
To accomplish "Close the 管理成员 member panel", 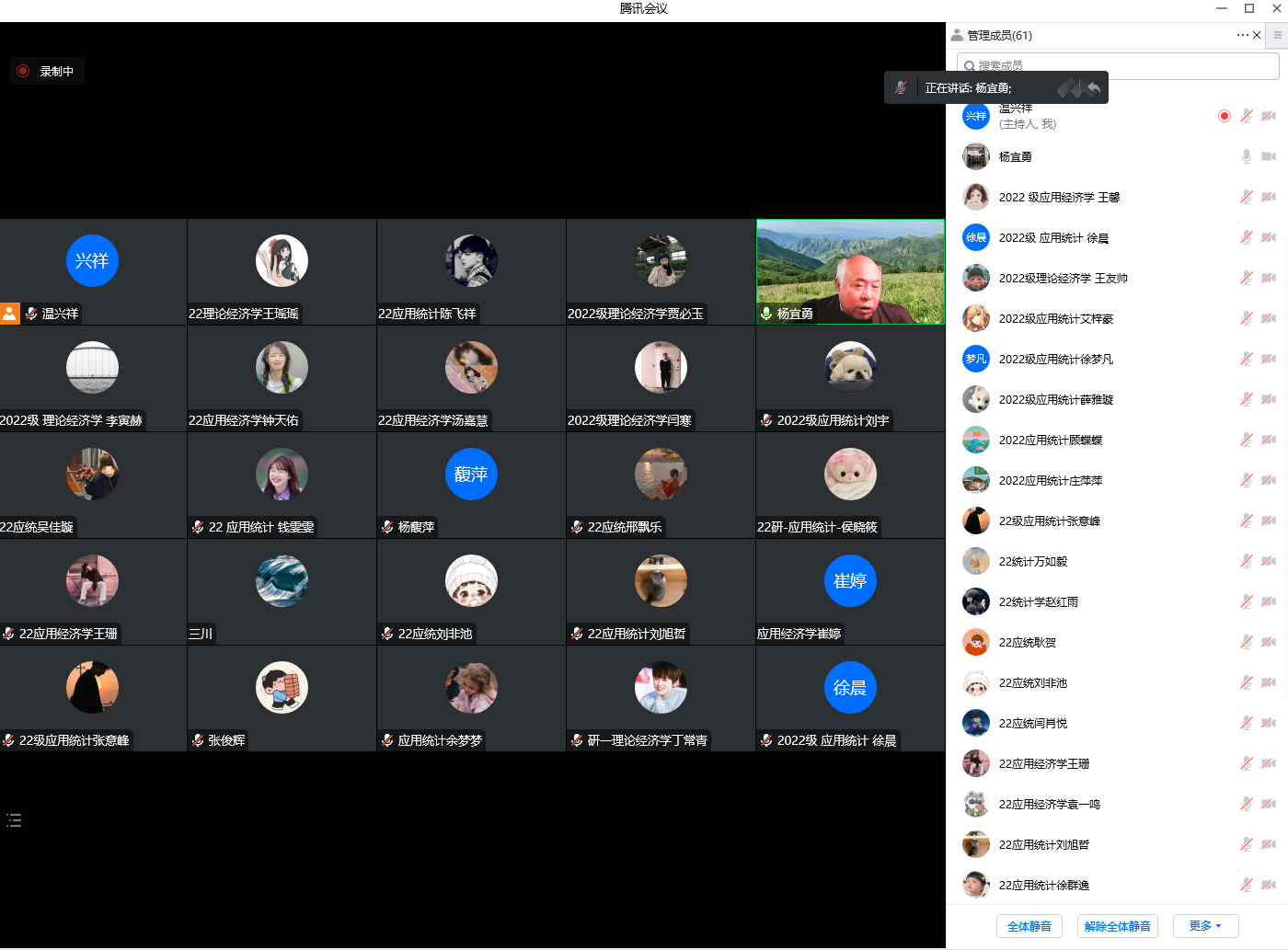I will (1257, 35).
